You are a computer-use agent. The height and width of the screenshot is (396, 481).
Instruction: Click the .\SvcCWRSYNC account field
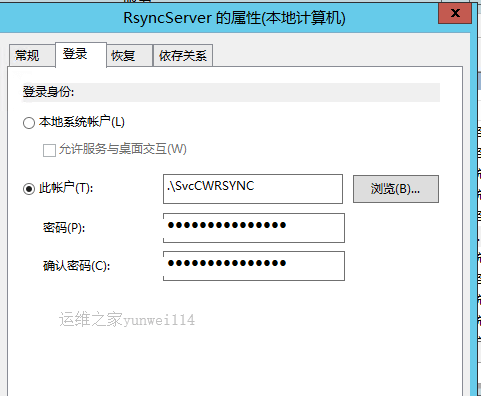pos(253,189)
